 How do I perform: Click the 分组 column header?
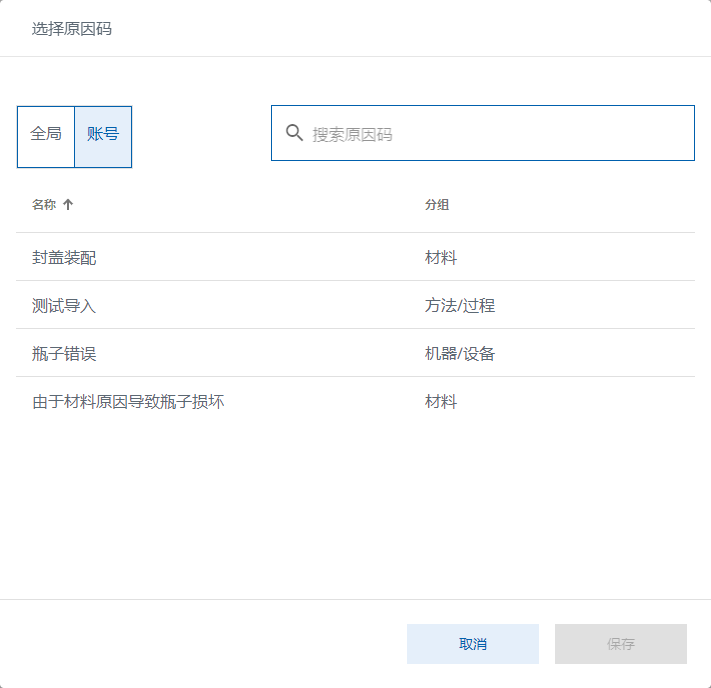coord(437,205)
